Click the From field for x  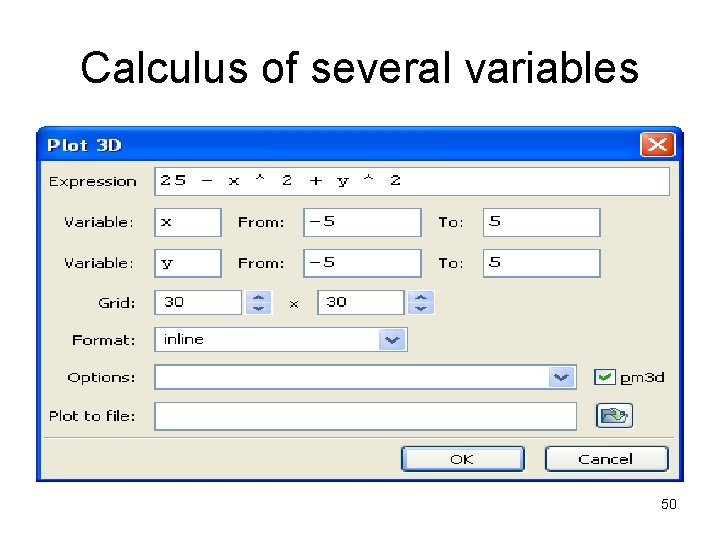pos(362,222)
